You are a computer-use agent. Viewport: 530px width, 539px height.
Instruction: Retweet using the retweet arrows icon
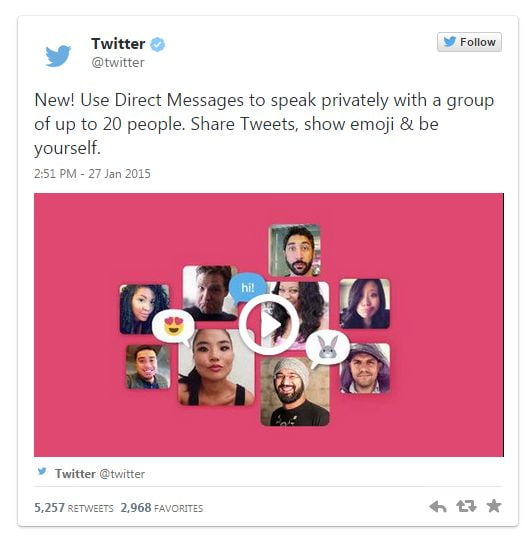click(466, 506)
